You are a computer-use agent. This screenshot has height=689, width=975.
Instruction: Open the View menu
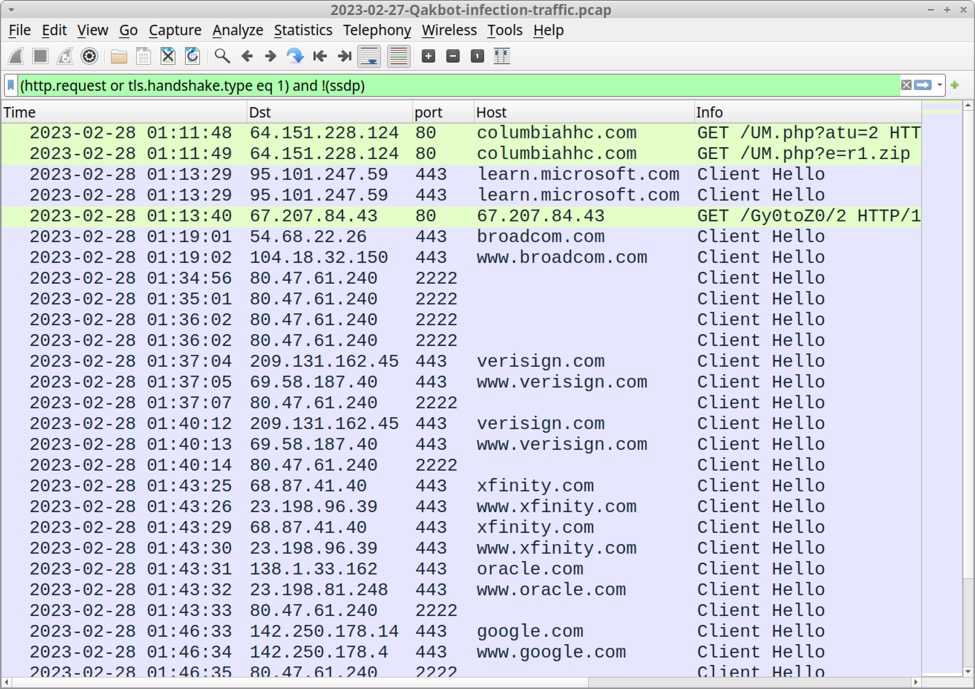point(93,30)
